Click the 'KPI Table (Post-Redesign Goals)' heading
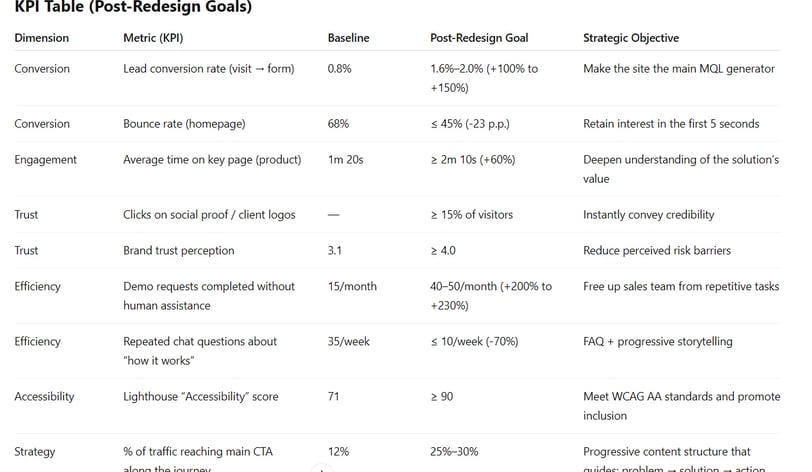The height and width of the screenshot is (472, 812). (x=133, y=7)
